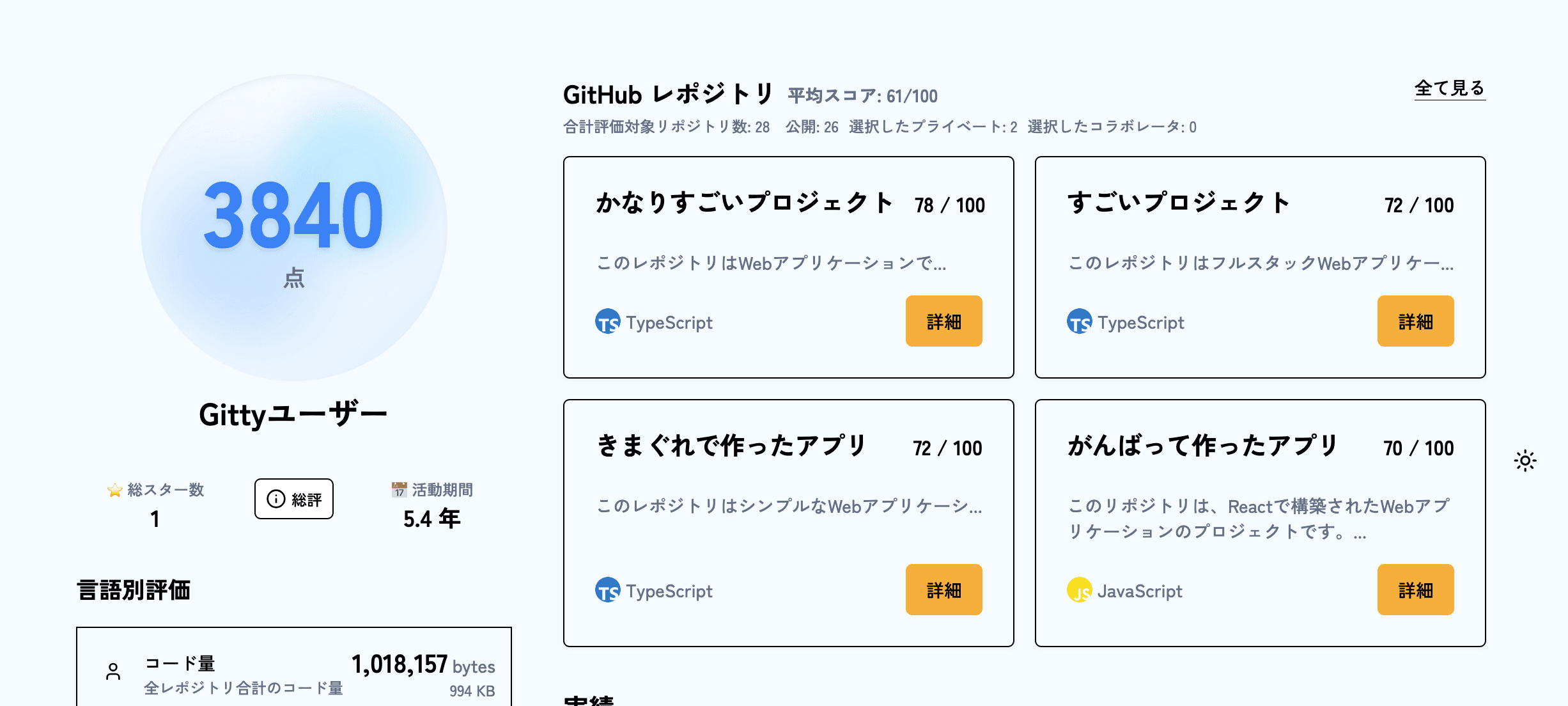1568x706 pixels.
Task: Open details for がんばって作ったアプリ
Action: (1415, 590)
